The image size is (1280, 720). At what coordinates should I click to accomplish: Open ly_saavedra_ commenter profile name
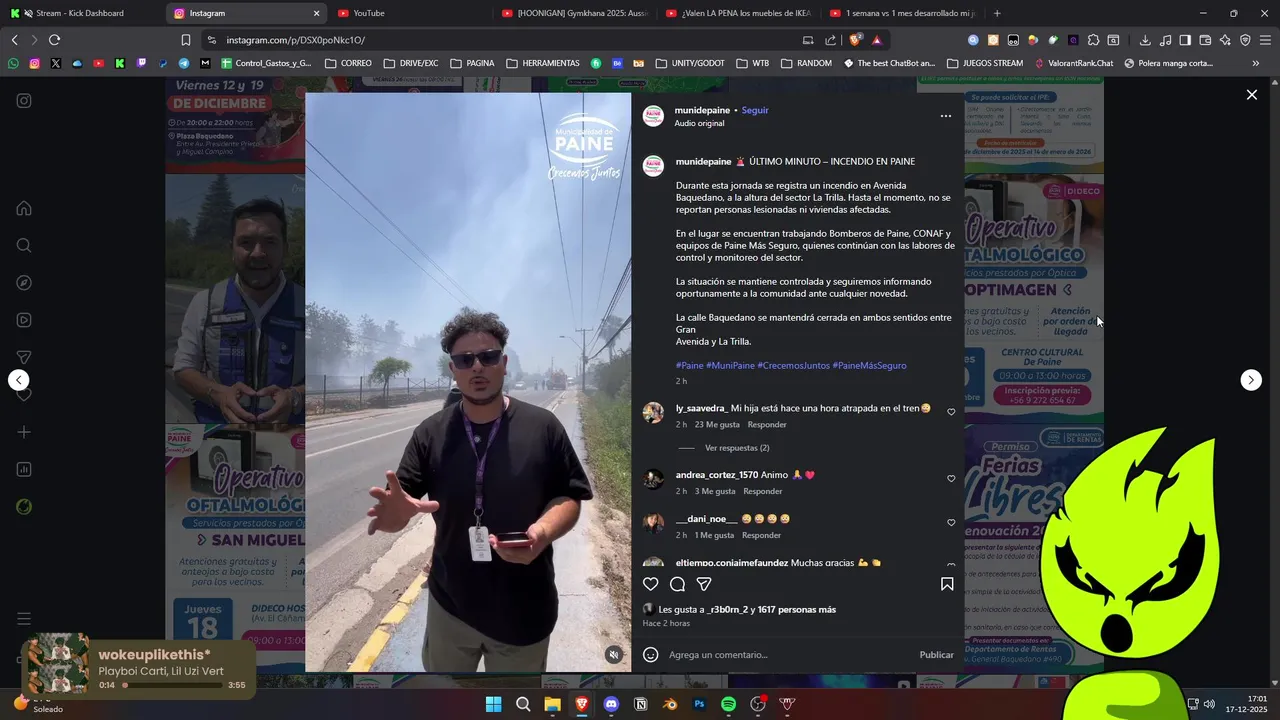tap(701, 408)
